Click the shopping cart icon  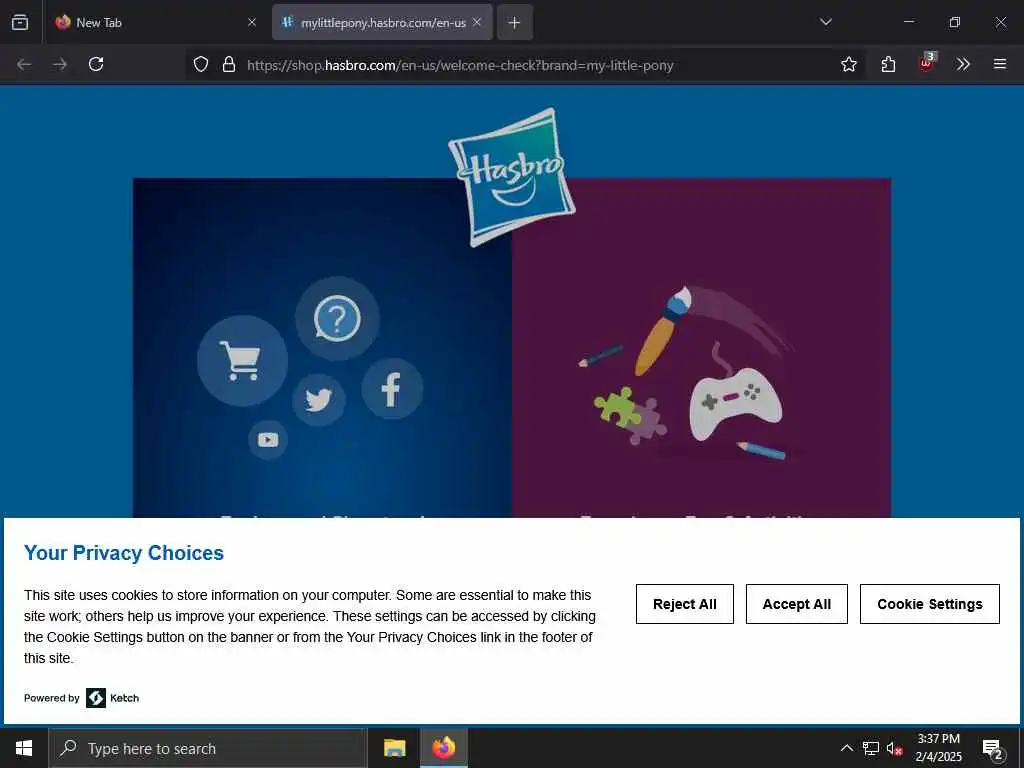coord(242,360)
